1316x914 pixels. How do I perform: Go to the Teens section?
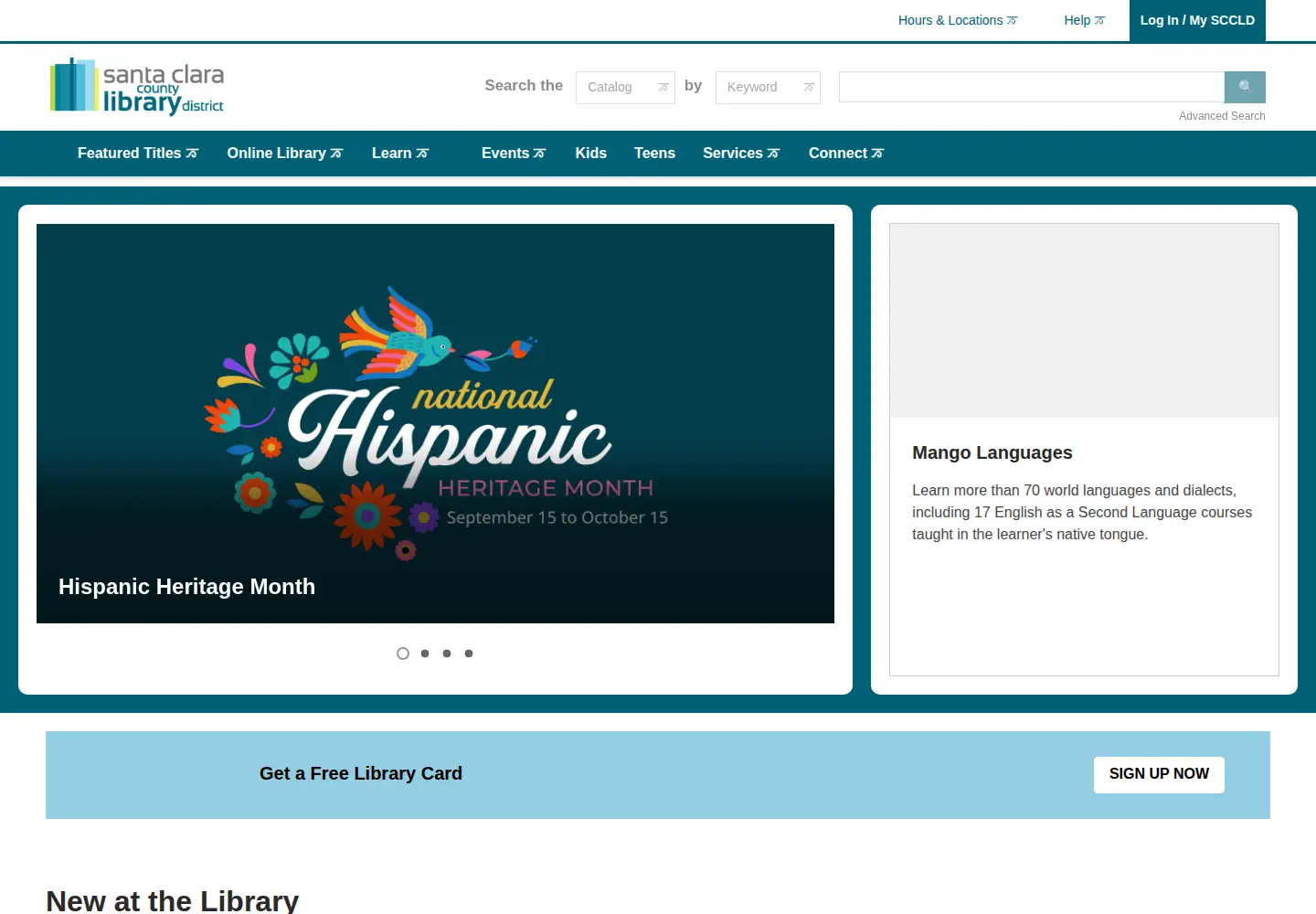tap(655, 154)
